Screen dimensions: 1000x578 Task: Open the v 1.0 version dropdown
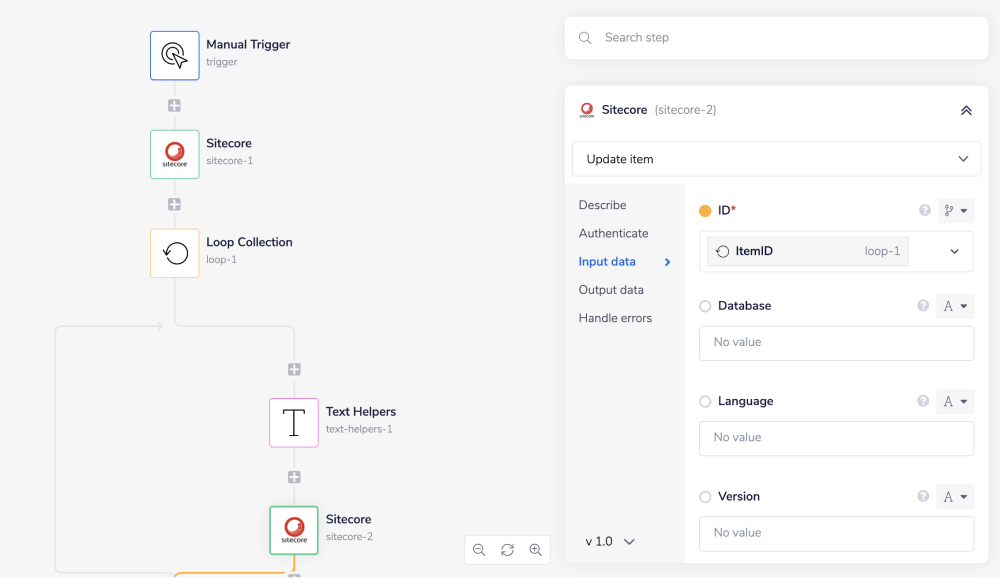(x=610, y=541)
